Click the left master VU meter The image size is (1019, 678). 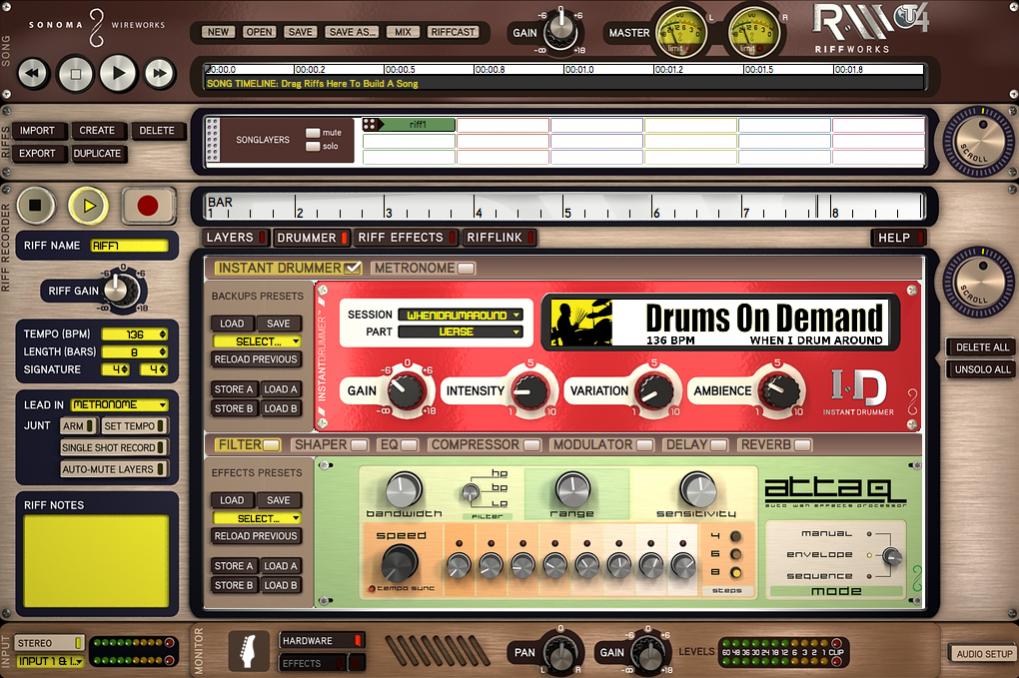[681, 33]
